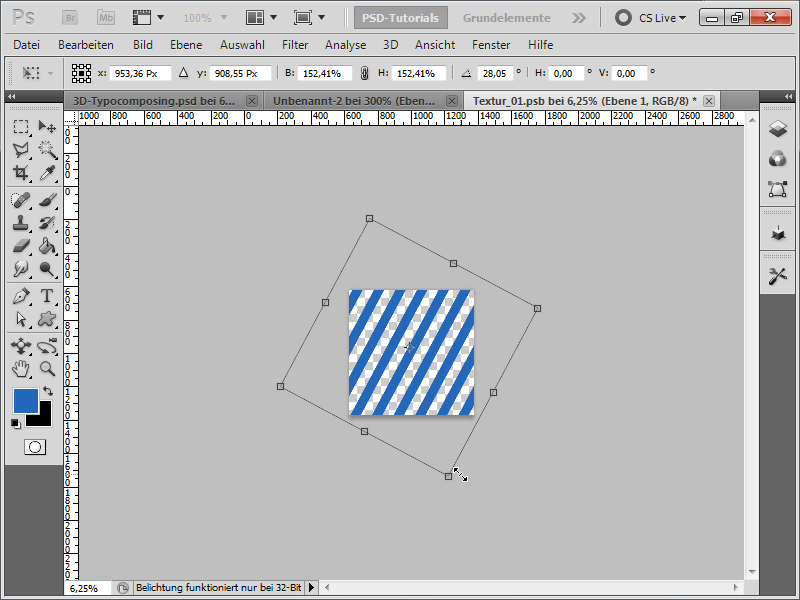The width and height of the screenshot is (800, 600).
Task: Set reference point location grid
Action: [81, 73]
